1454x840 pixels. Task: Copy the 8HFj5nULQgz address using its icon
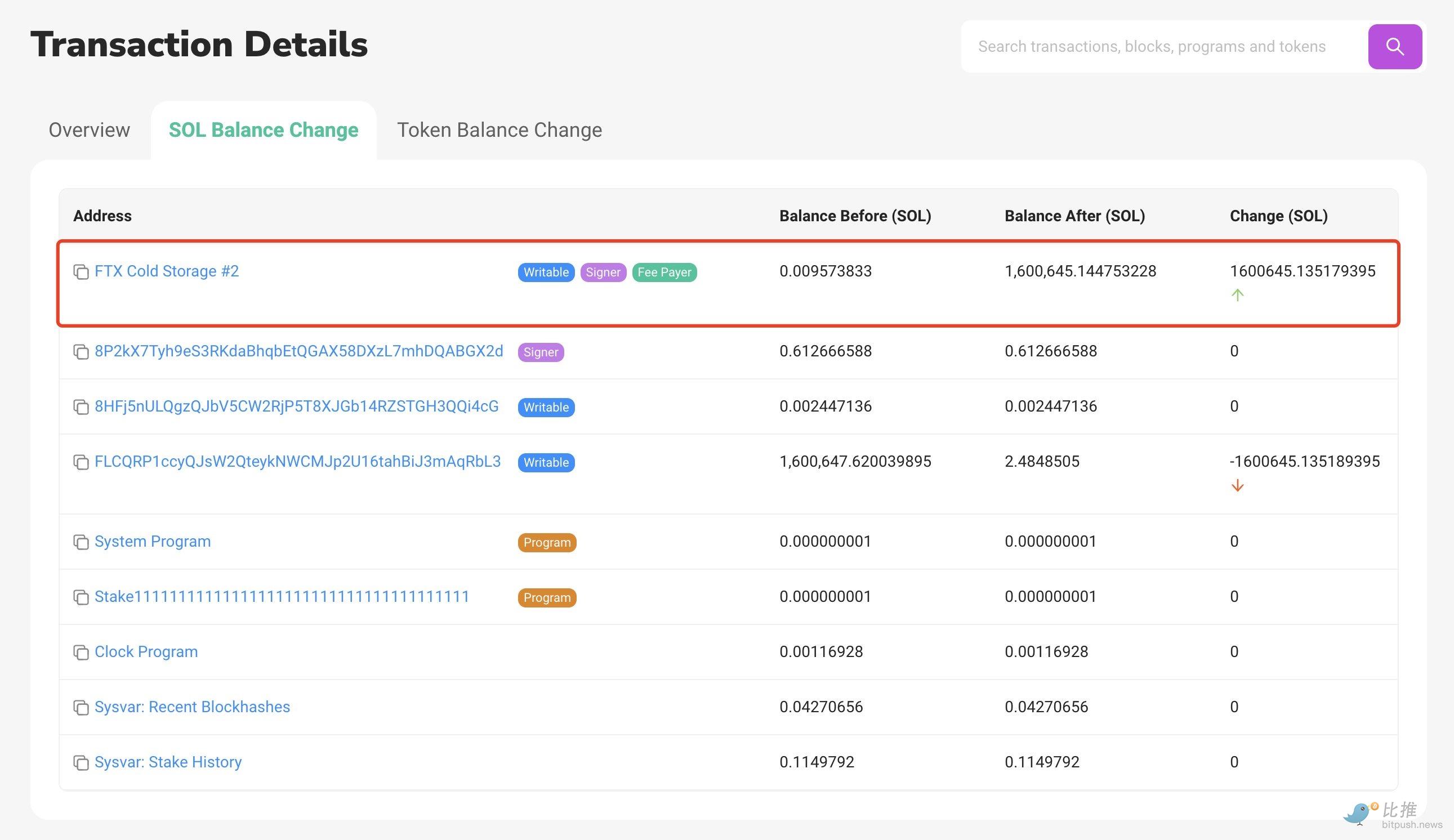[81, 407]
